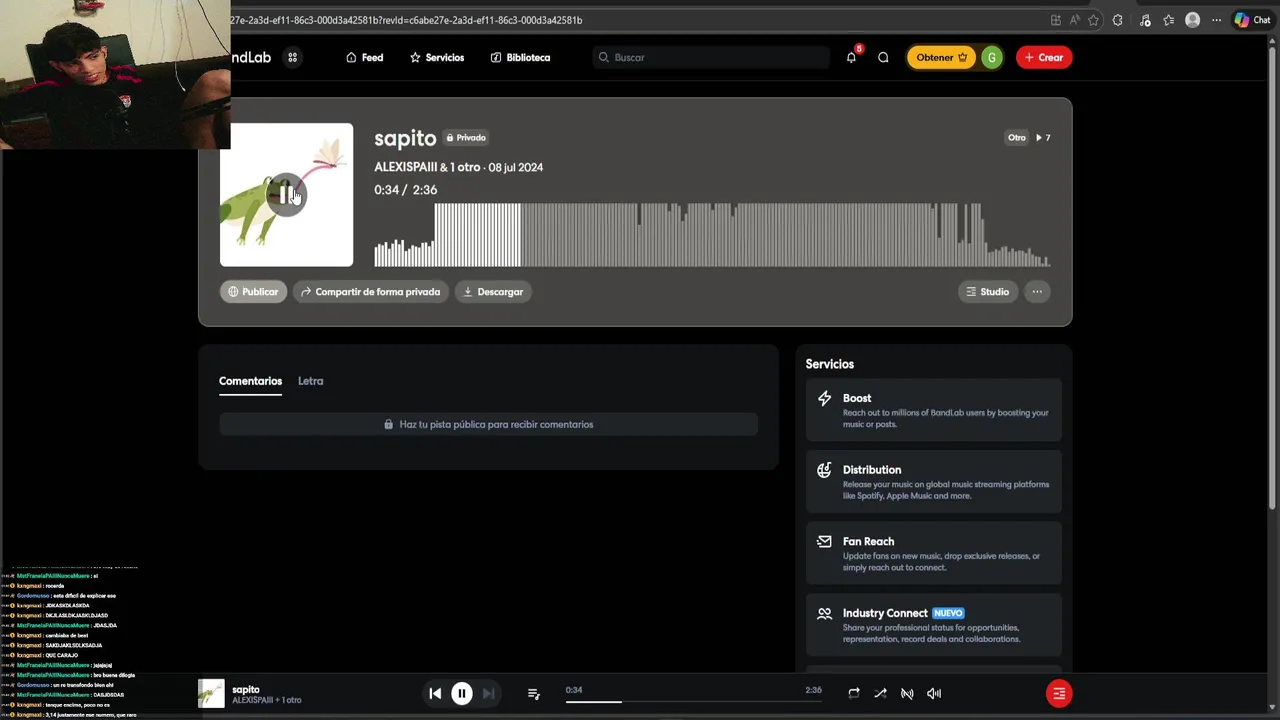Click the Otro genre tag

1016,137
